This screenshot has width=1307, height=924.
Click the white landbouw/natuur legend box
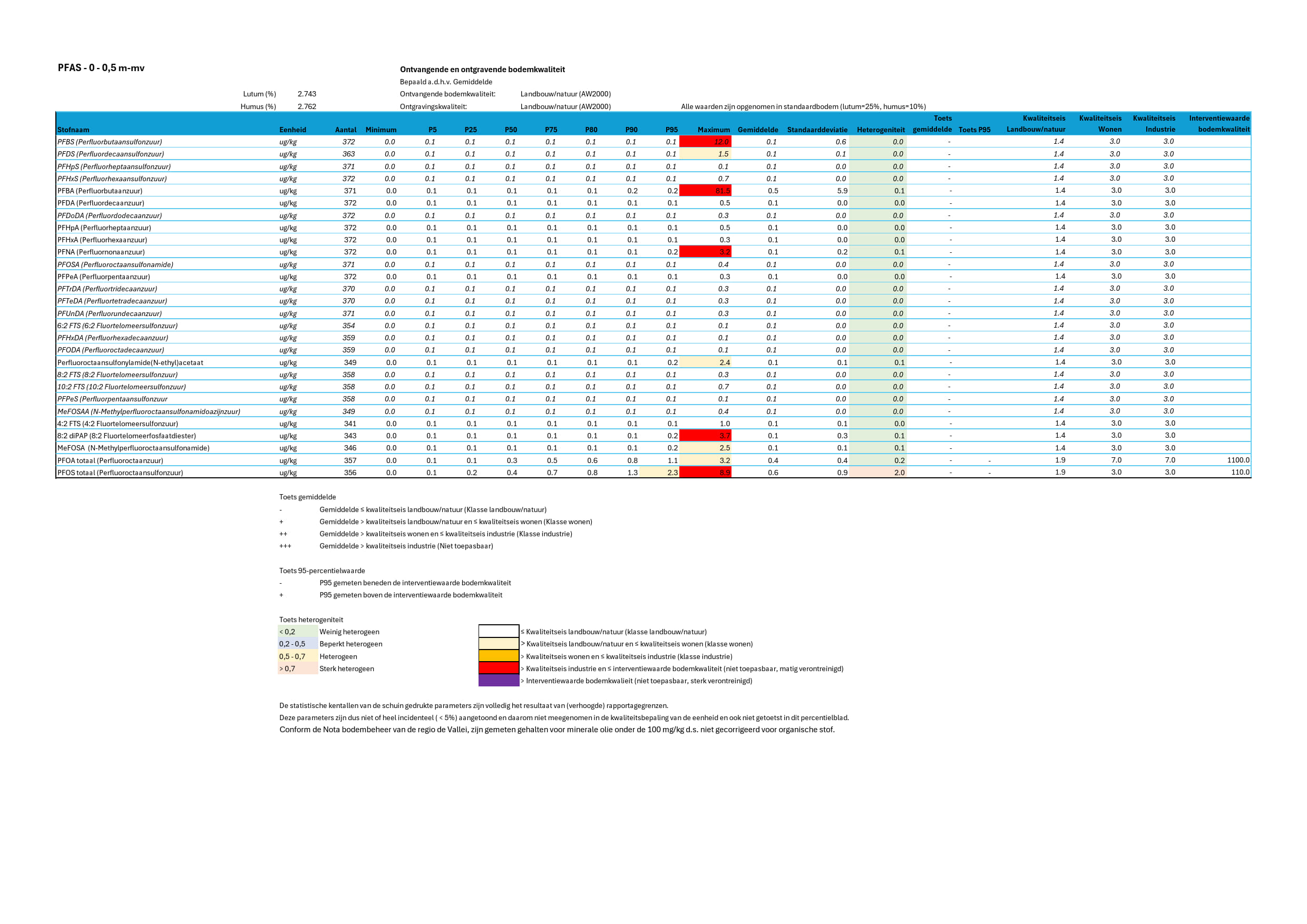499,632
